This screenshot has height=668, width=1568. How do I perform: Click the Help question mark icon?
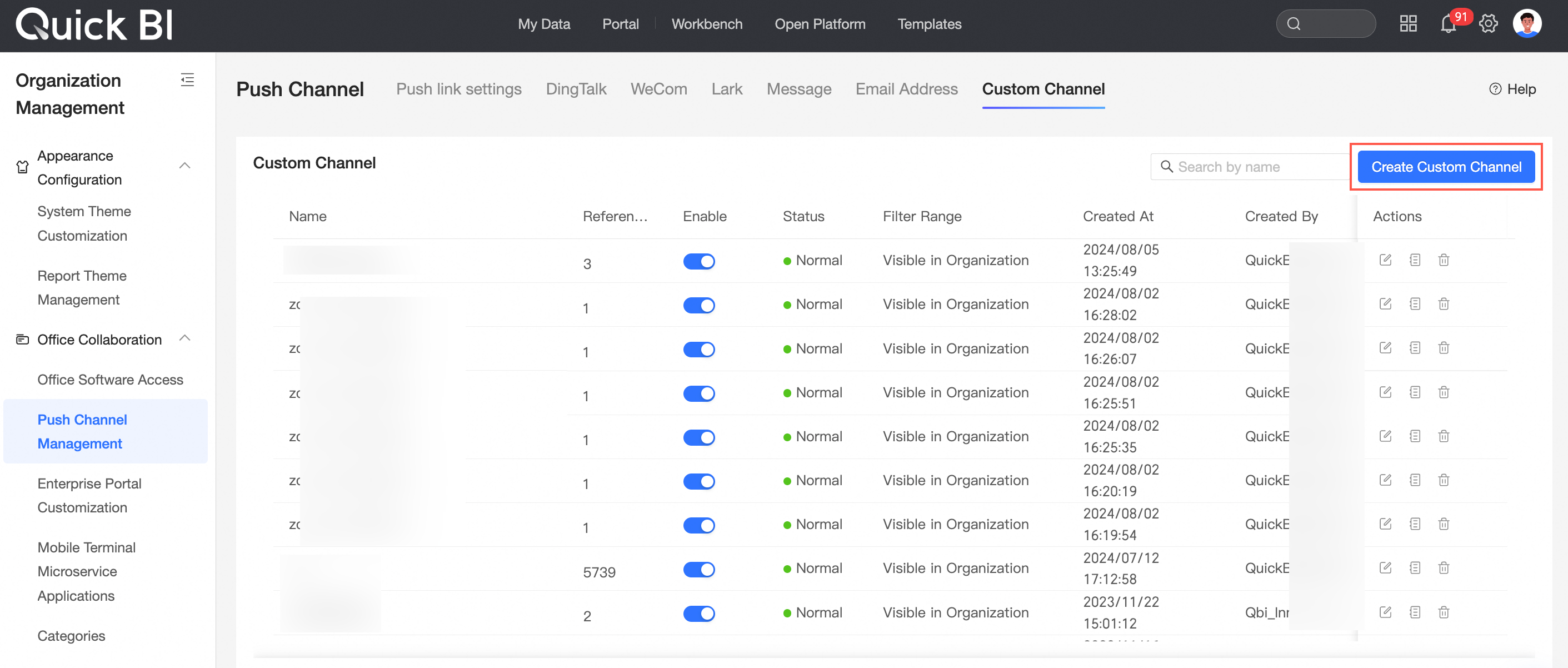[x=1495, y=89]
